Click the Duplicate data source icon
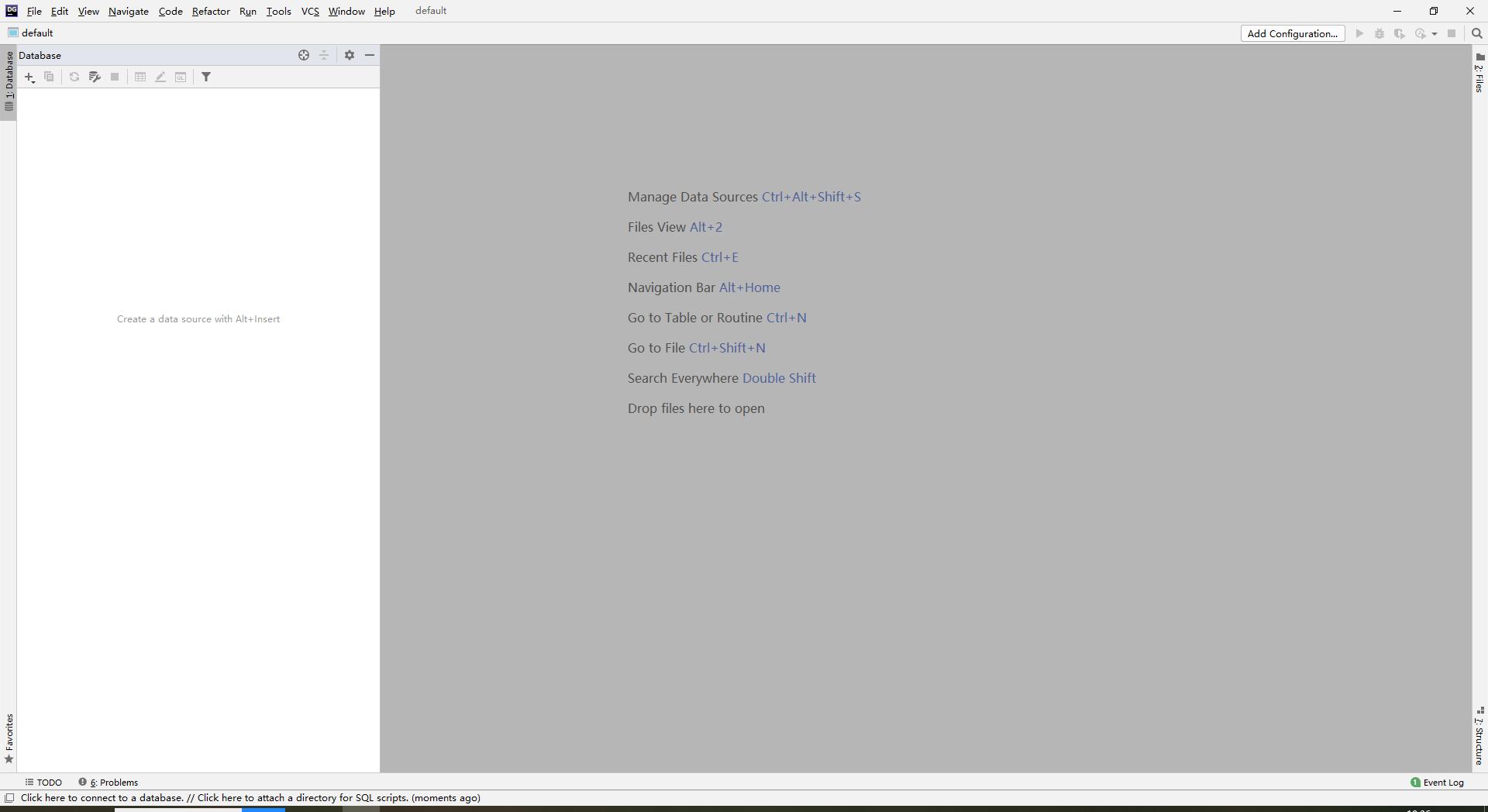The image size is (1488, 812). coord(49,77)
